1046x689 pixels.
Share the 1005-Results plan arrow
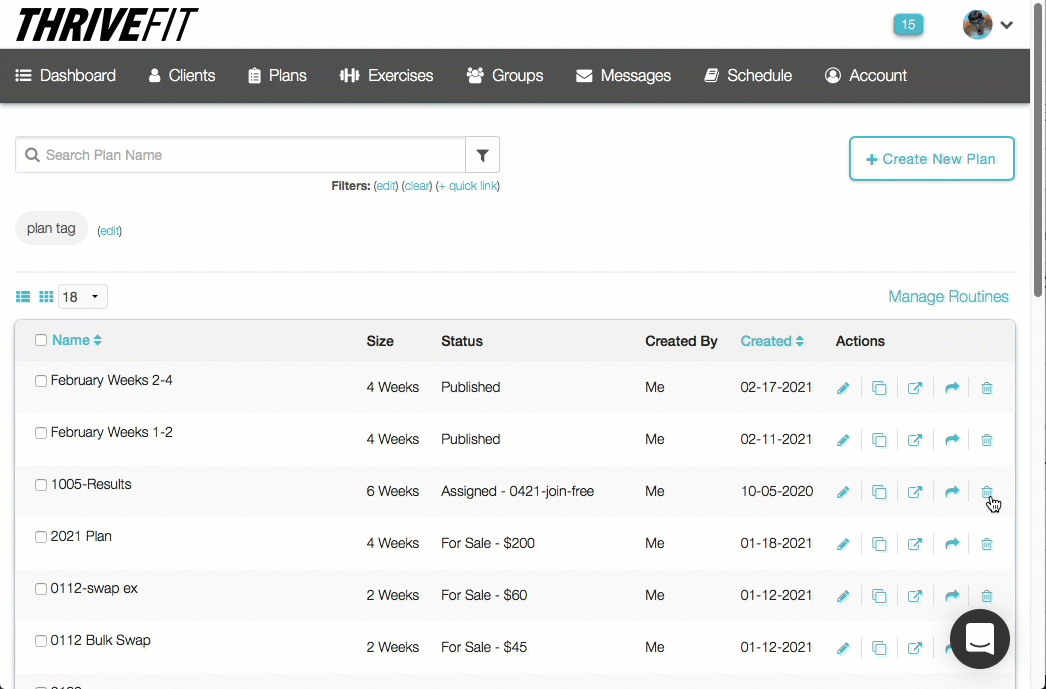tap(952, 492)
